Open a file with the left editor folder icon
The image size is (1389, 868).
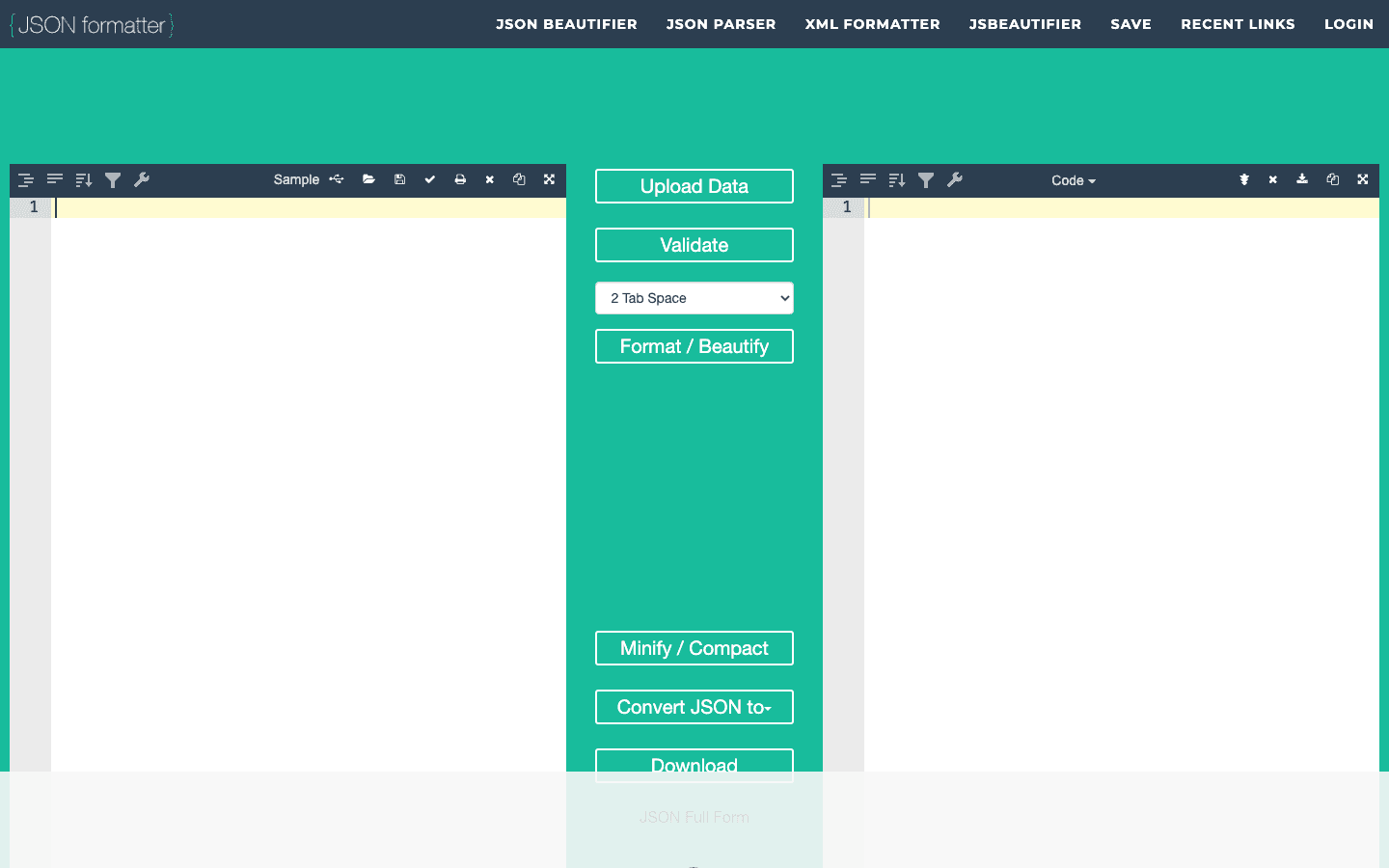(368, 179)
